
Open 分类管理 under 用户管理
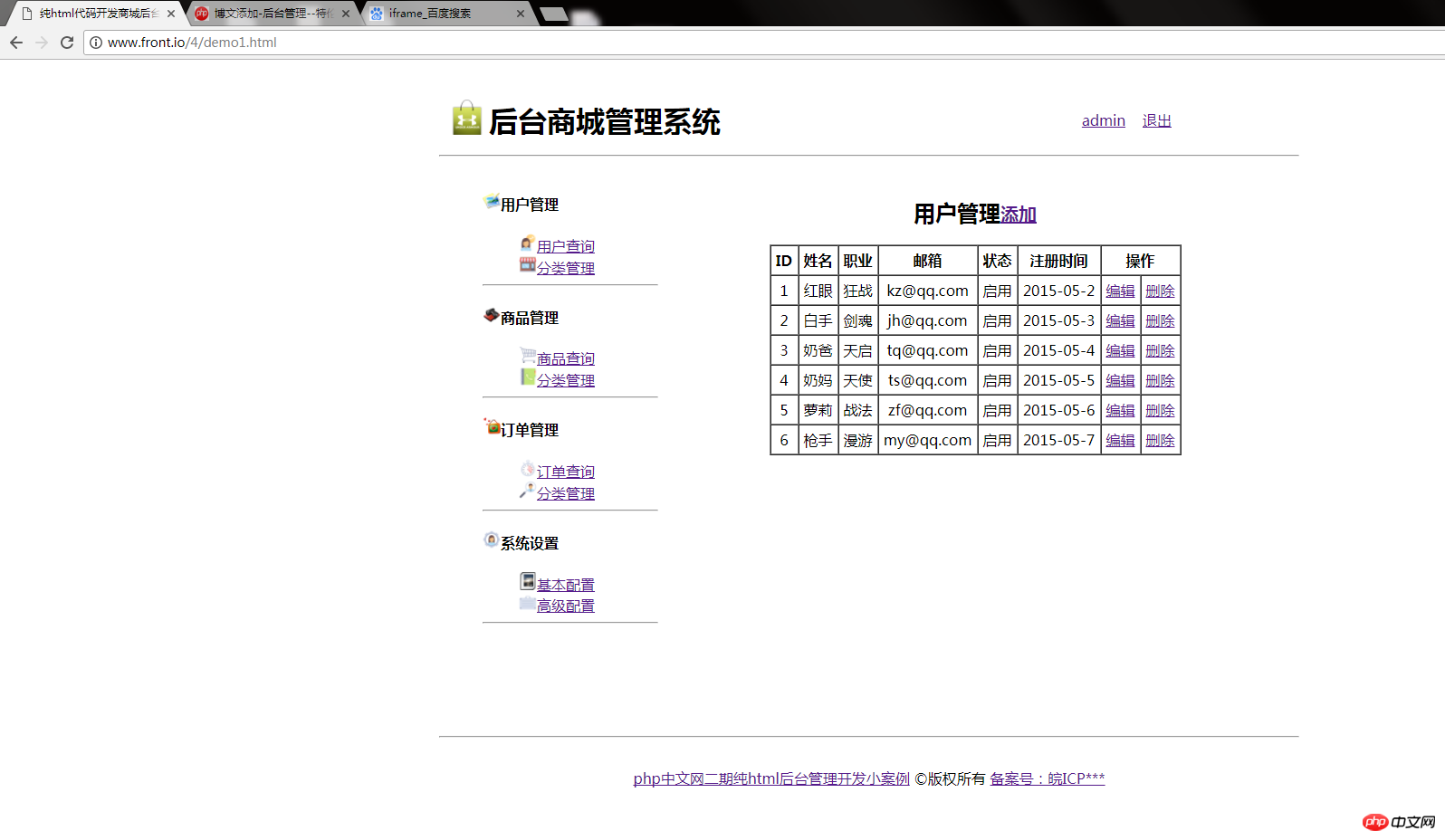[x=566, y=268]
